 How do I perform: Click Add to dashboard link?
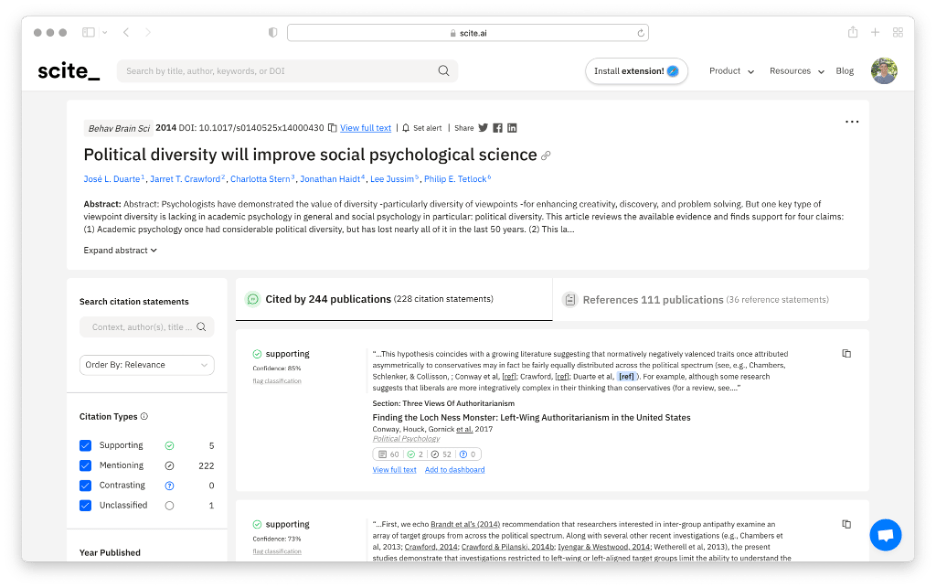(454, 470)
